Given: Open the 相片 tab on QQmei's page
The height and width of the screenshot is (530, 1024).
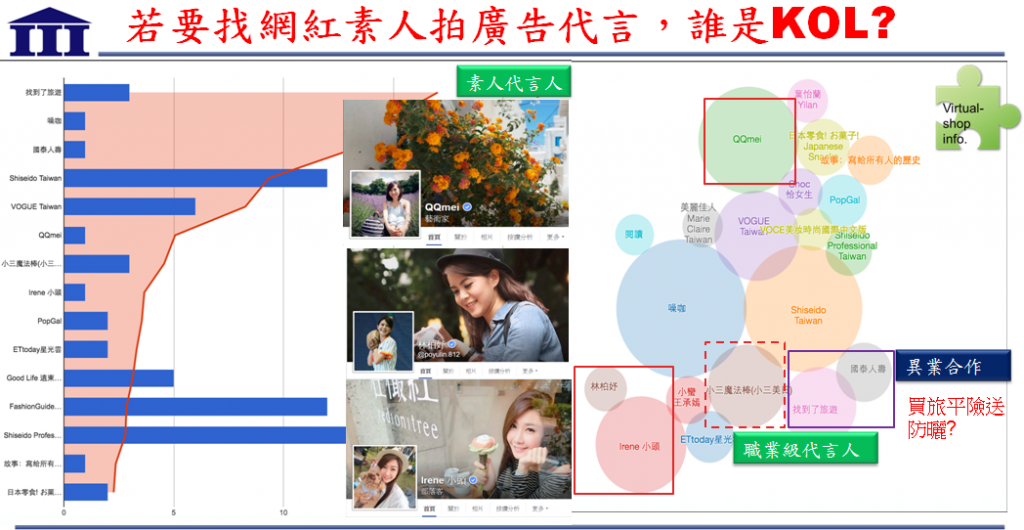Looking at the screenshot, I should pyautogui.click(x=487, y=237).
